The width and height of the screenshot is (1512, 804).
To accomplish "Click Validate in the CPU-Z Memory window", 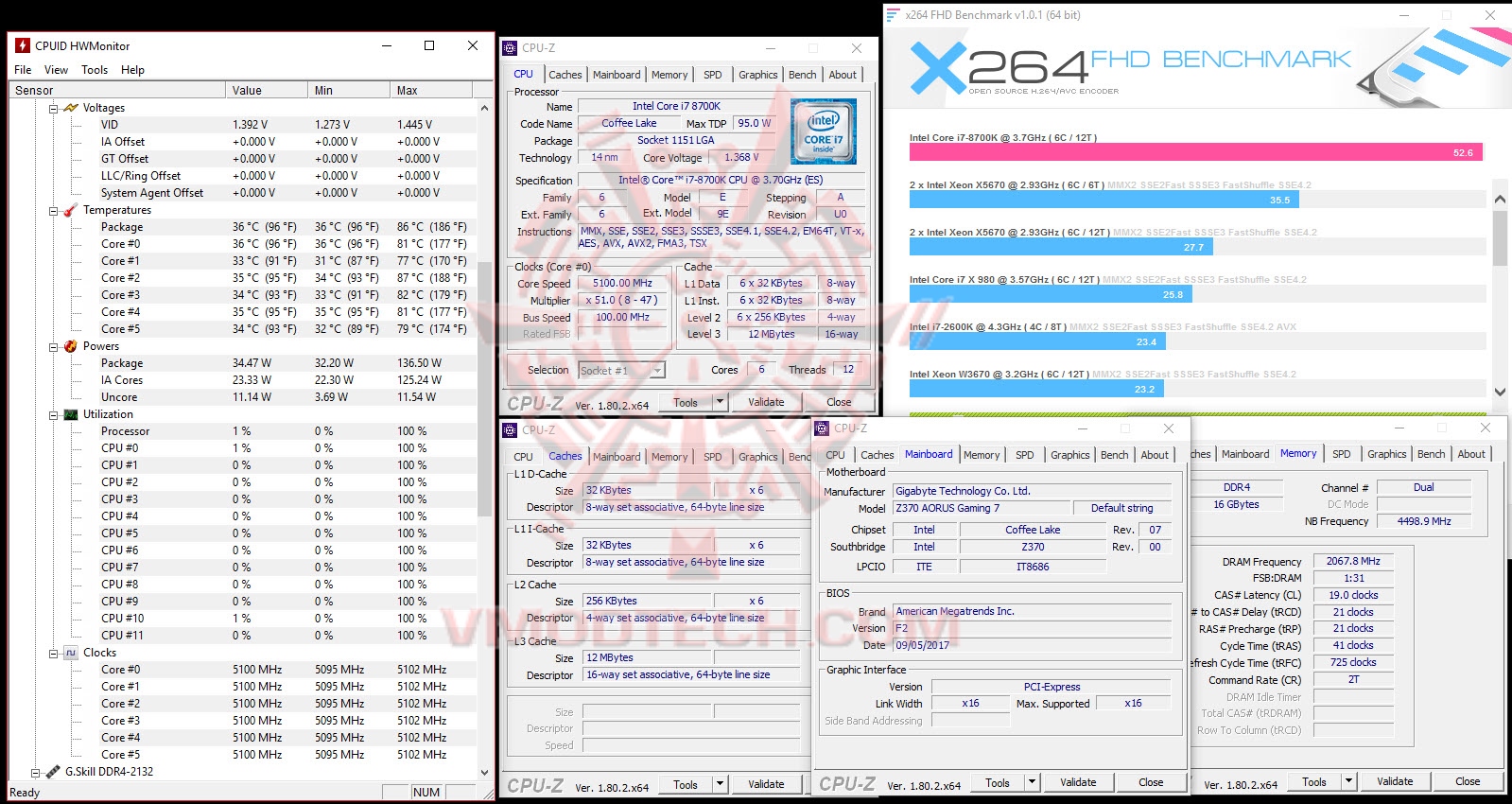I will pyautogui.click(x=1395, y=782).
